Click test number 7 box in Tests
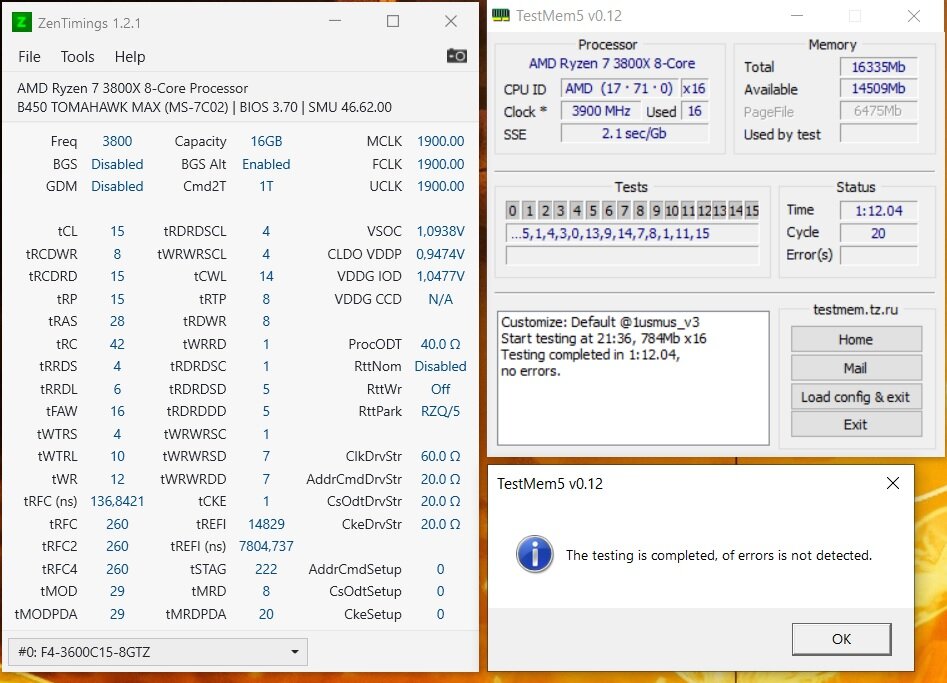Screen dimensions: 947x683 coord(624,211)
